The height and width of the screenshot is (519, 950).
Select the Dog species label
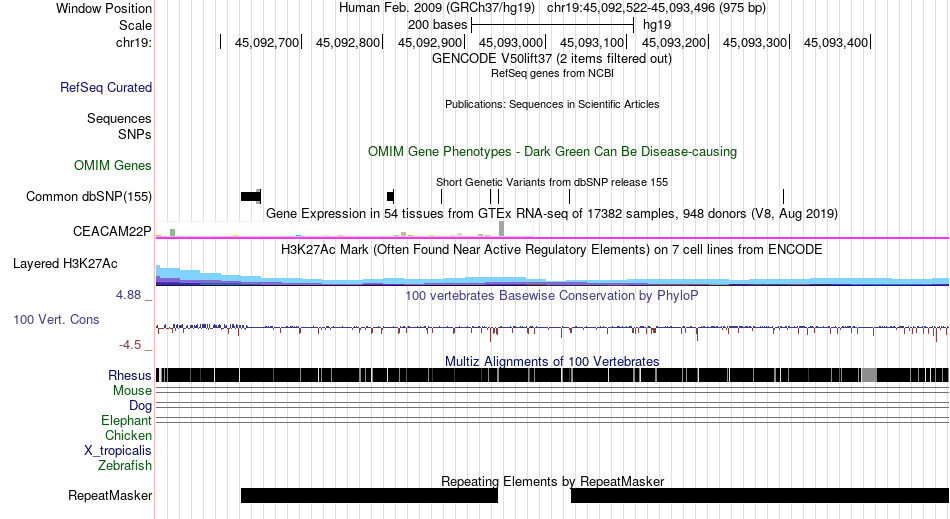click(141, 405)
